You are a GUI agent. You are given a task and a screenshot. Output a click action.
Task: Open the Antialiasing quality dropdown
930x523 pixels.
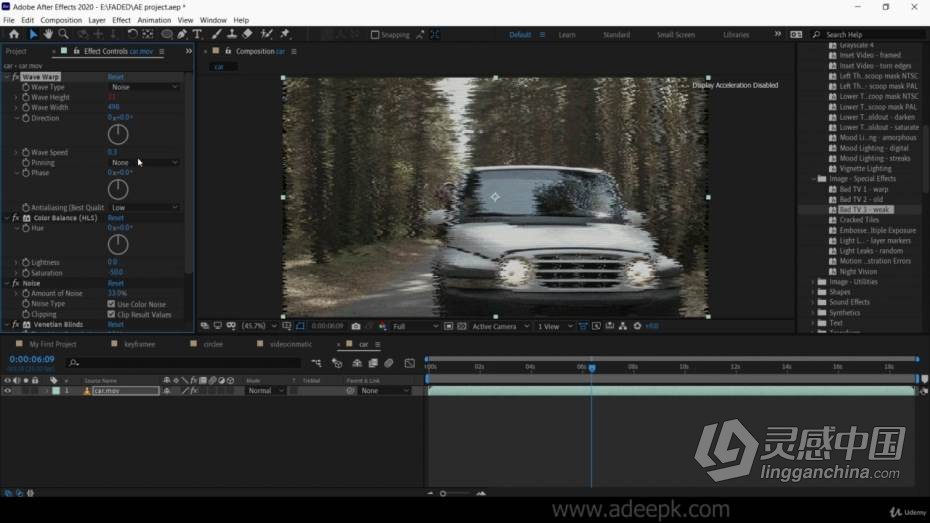click(144, 208)
